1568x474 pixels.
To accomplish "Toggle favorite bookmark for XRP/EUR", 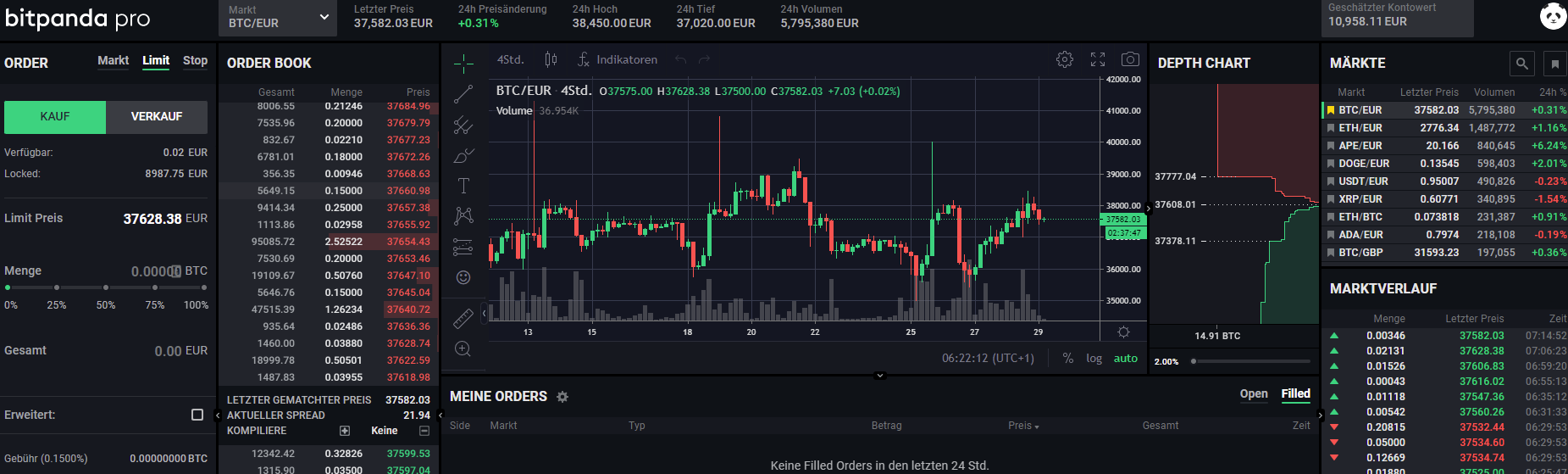I will coord(1331,199).
